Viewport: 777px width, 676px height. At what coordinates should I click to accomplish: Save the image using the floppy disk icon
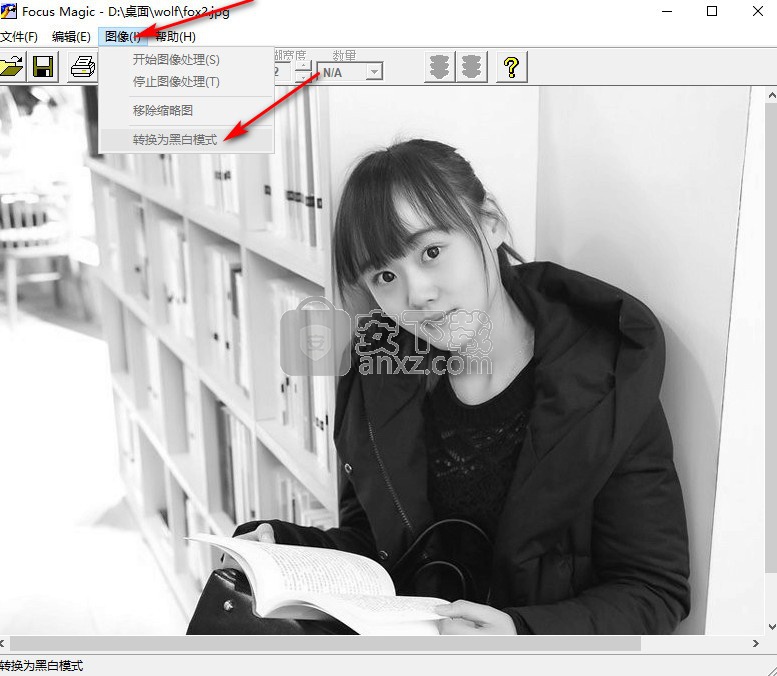click(x=43, y=67)
